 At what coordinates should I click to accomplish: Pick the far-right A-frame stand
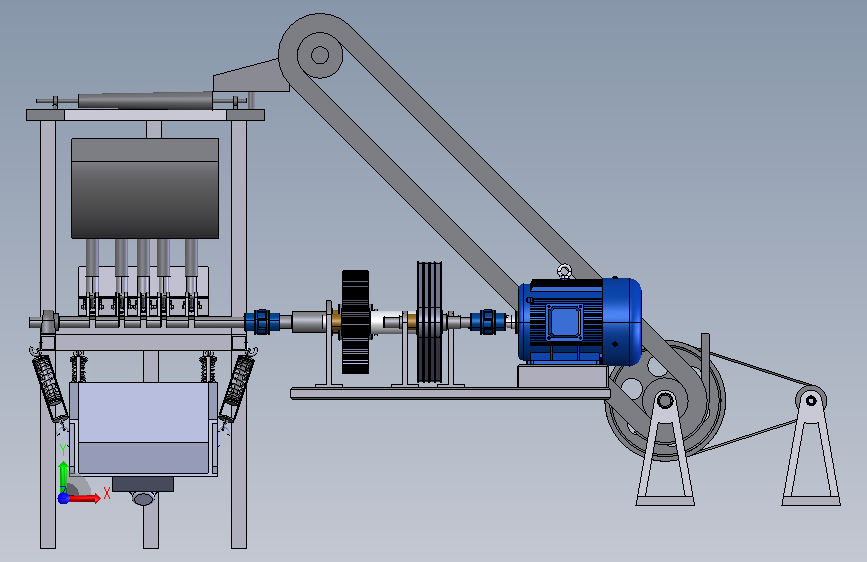[x=811, y=449]
